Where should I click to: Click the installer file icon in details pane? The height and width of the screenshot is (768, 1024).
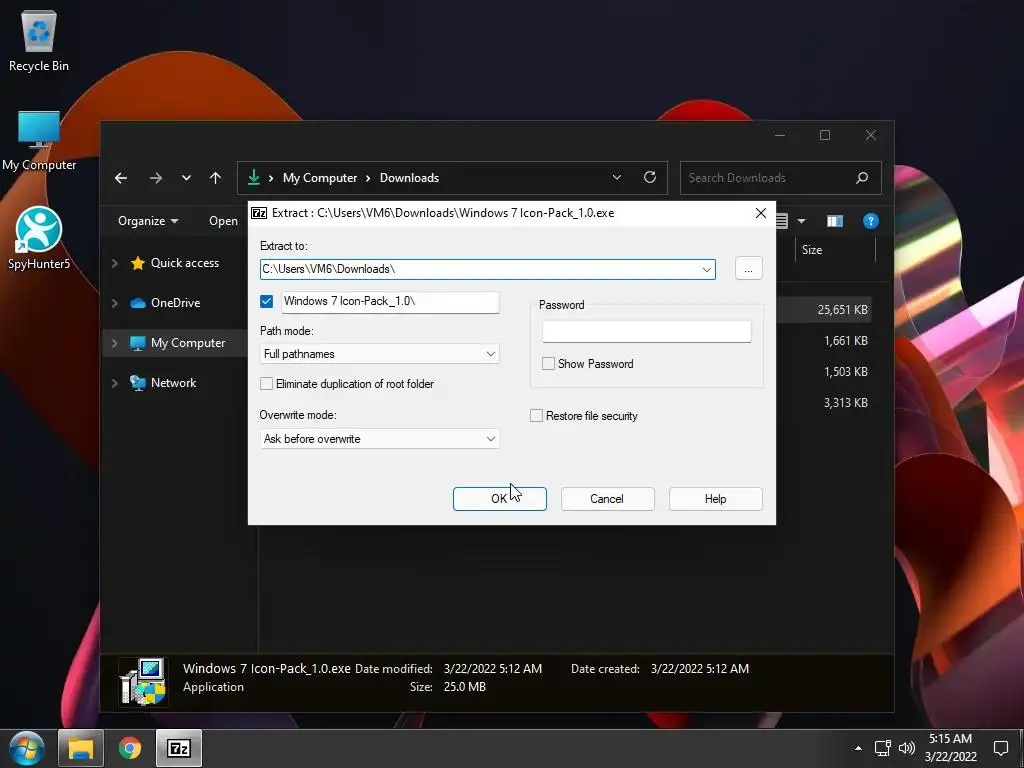[143, 682]
